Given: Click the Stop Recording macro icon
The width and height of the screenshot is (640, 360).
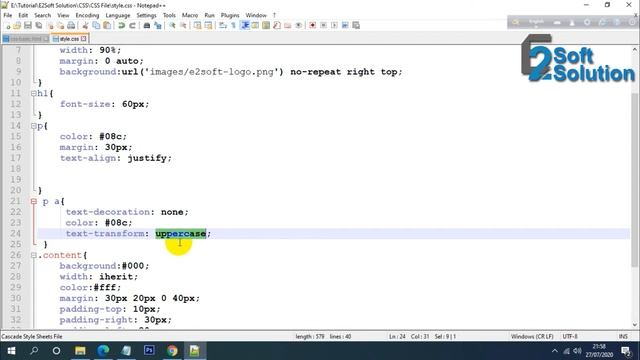Looking at the screenshot, I should click(323, 25).
